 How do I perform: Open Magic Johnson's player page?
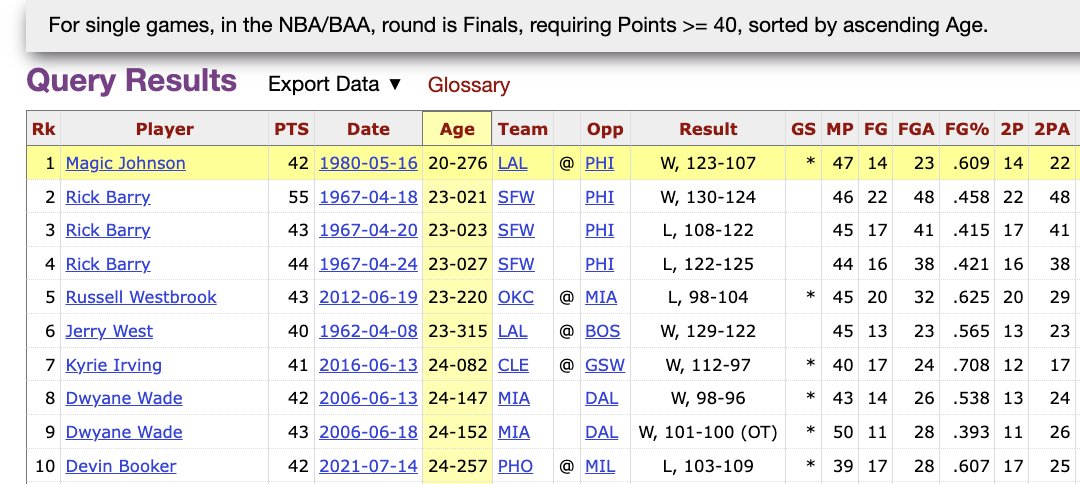click(125, 163)
